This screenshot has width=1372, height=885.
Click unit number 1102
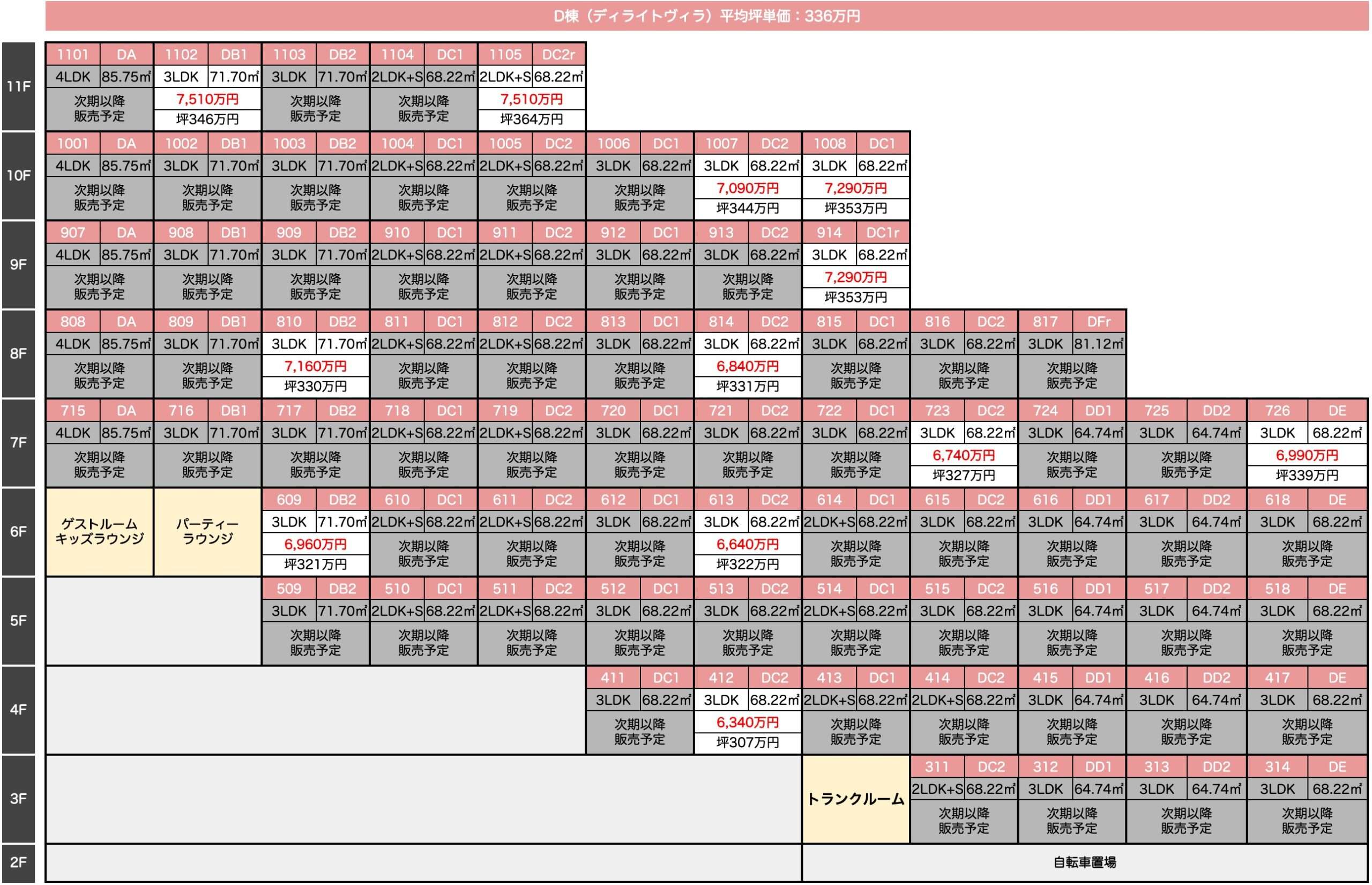coord(181,55)
